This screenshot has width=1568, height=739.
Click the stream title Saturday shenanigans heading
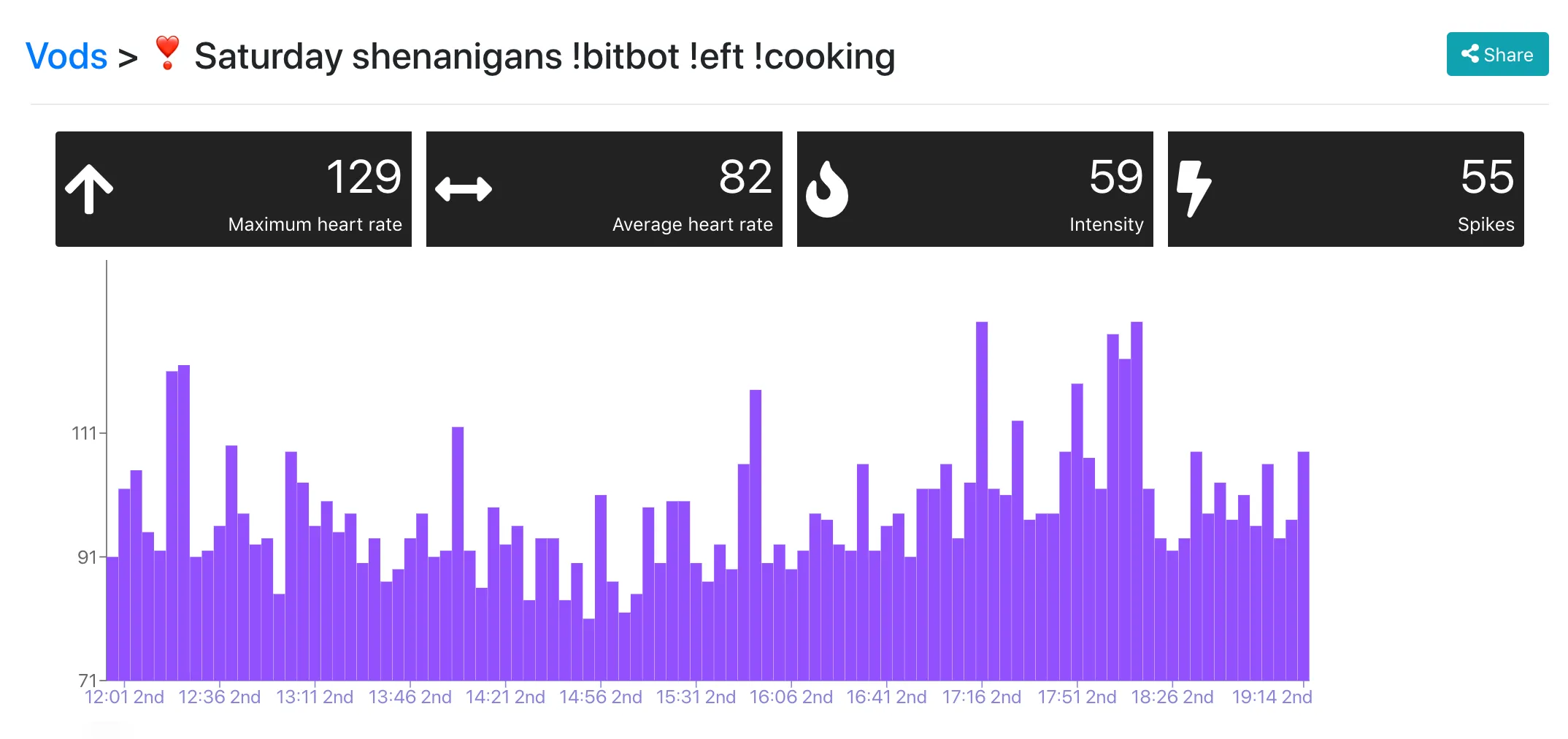(545, 56)
